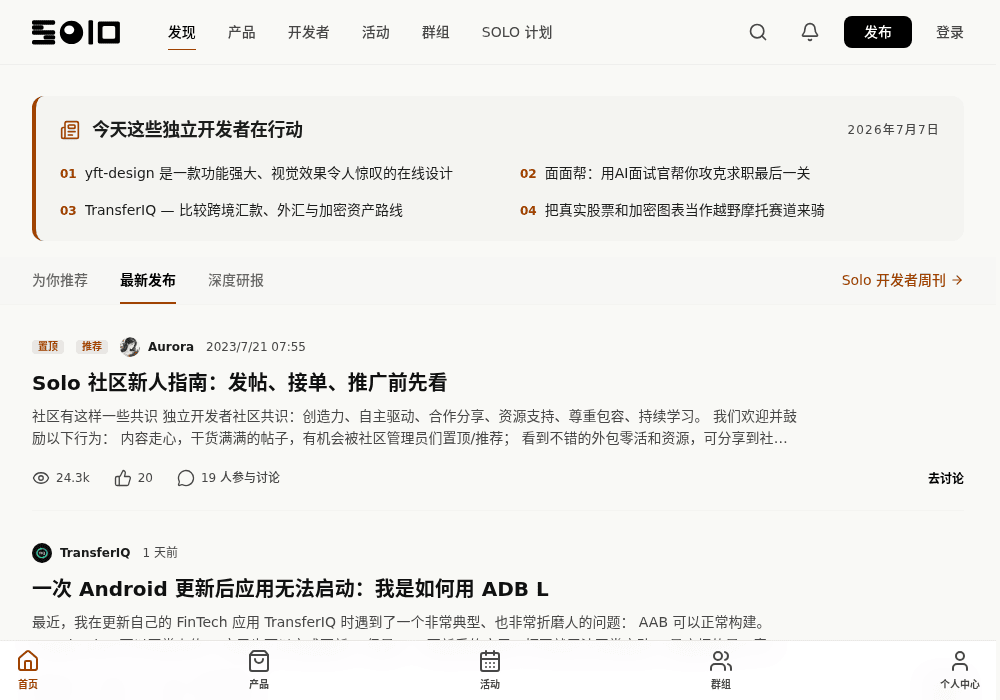Click 登录 to log in

click(950, 33)
